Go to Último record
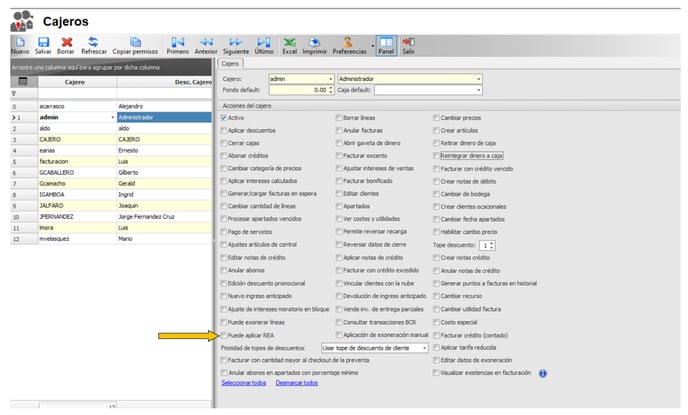Image resolution: width=688 pixels, height=415 pixels. point(264,46)
